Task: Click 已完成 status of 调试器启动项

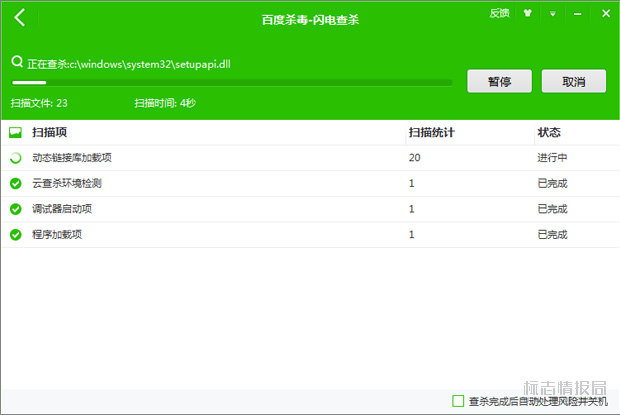Action: pos(552,209)
